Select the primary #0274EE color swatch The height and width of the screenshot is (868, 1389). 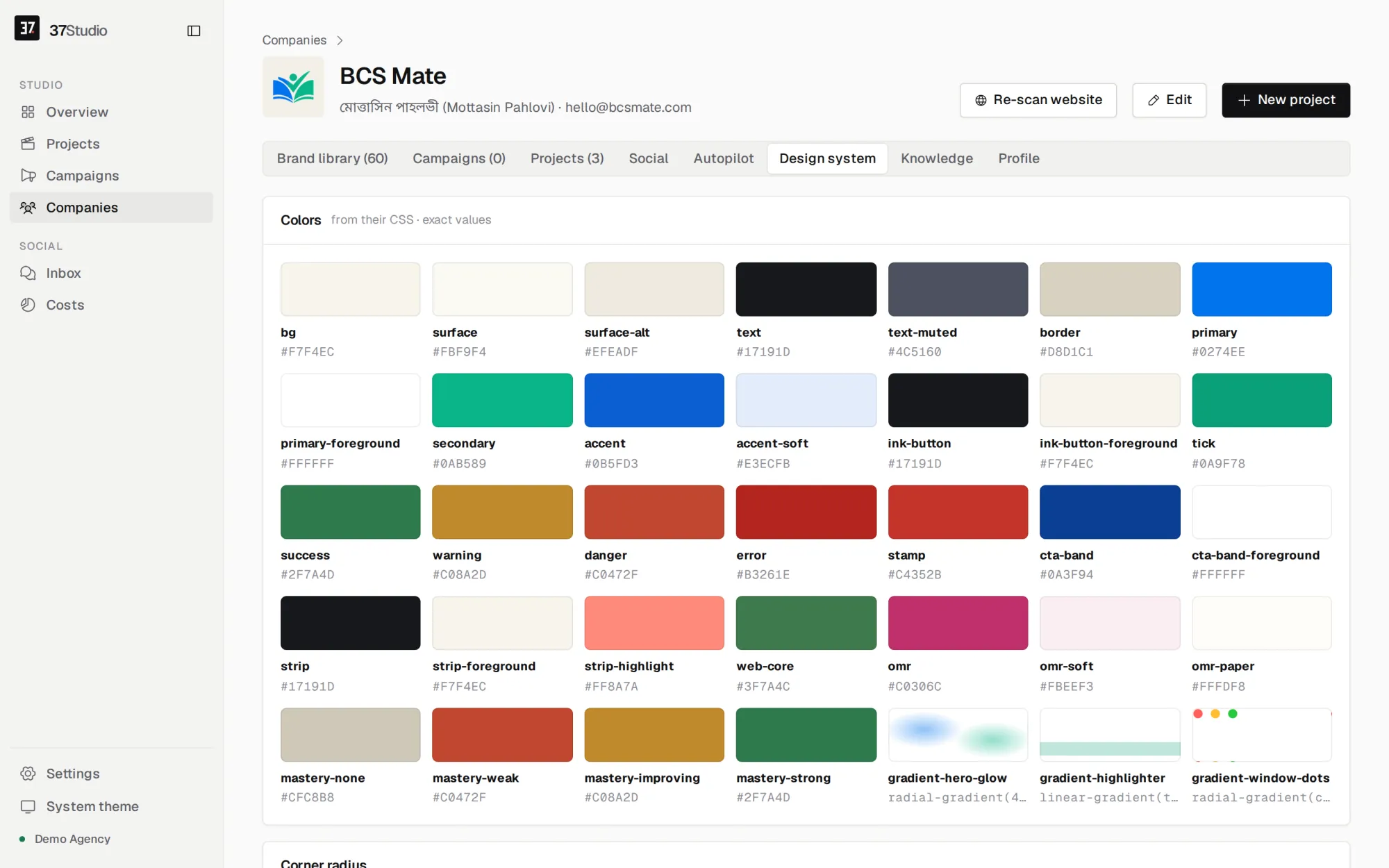pos(1261,289)
